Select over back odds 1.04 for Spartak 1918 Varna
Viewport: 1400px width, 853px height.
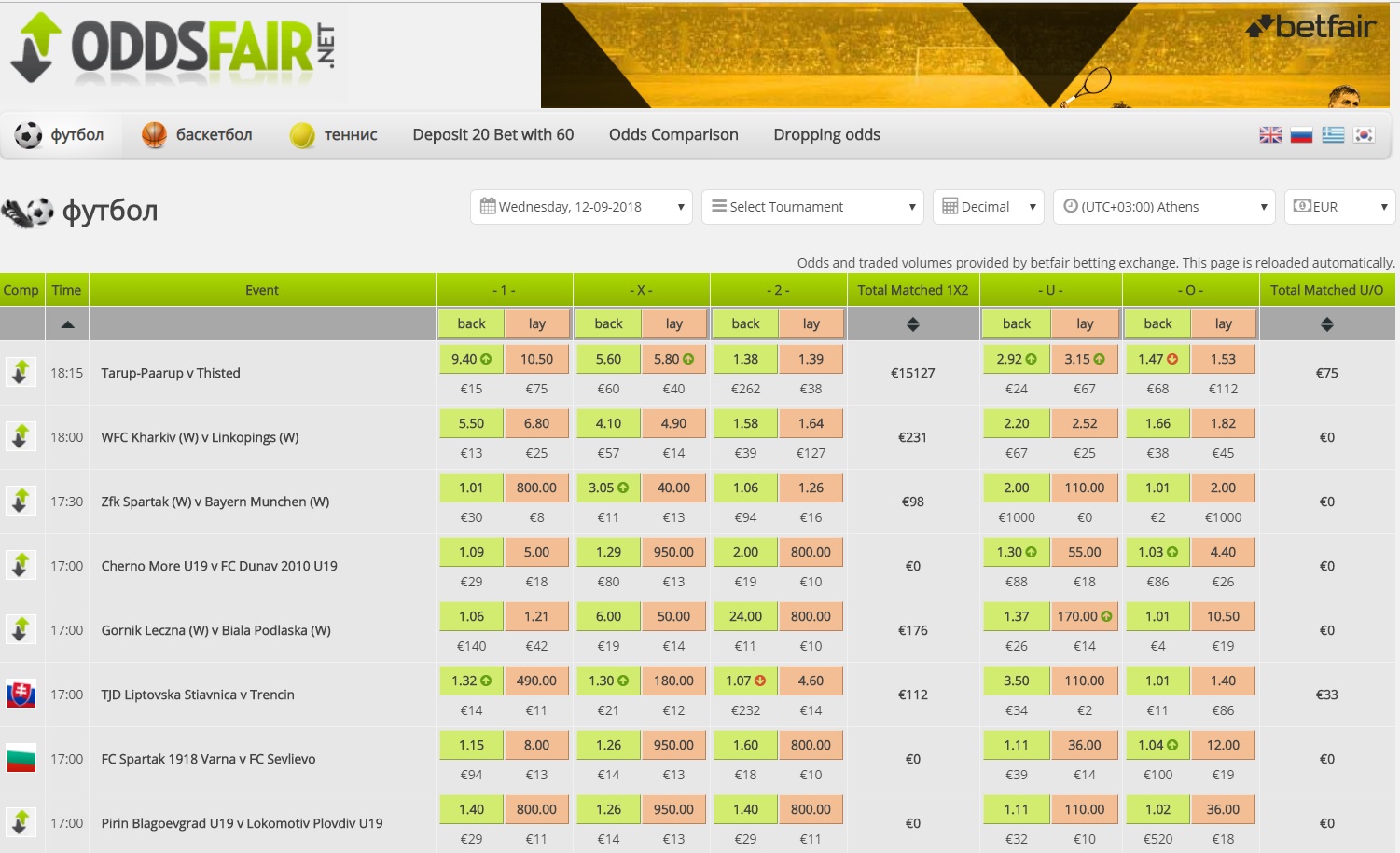pos(1157,745)
